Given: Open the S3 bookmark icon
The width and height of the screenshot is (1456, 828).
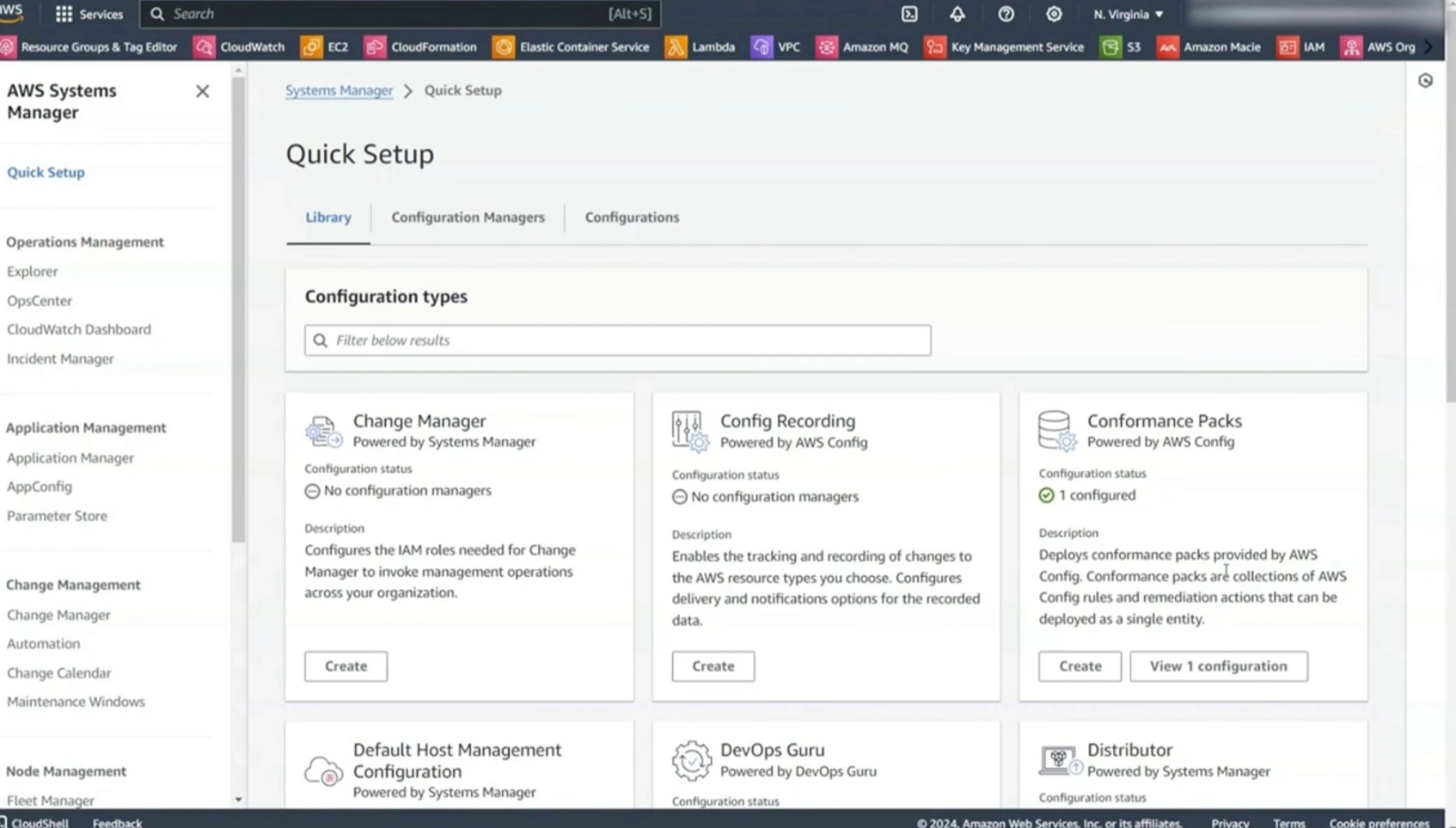Looking at the screenshot, I should tap(1111, 47).
